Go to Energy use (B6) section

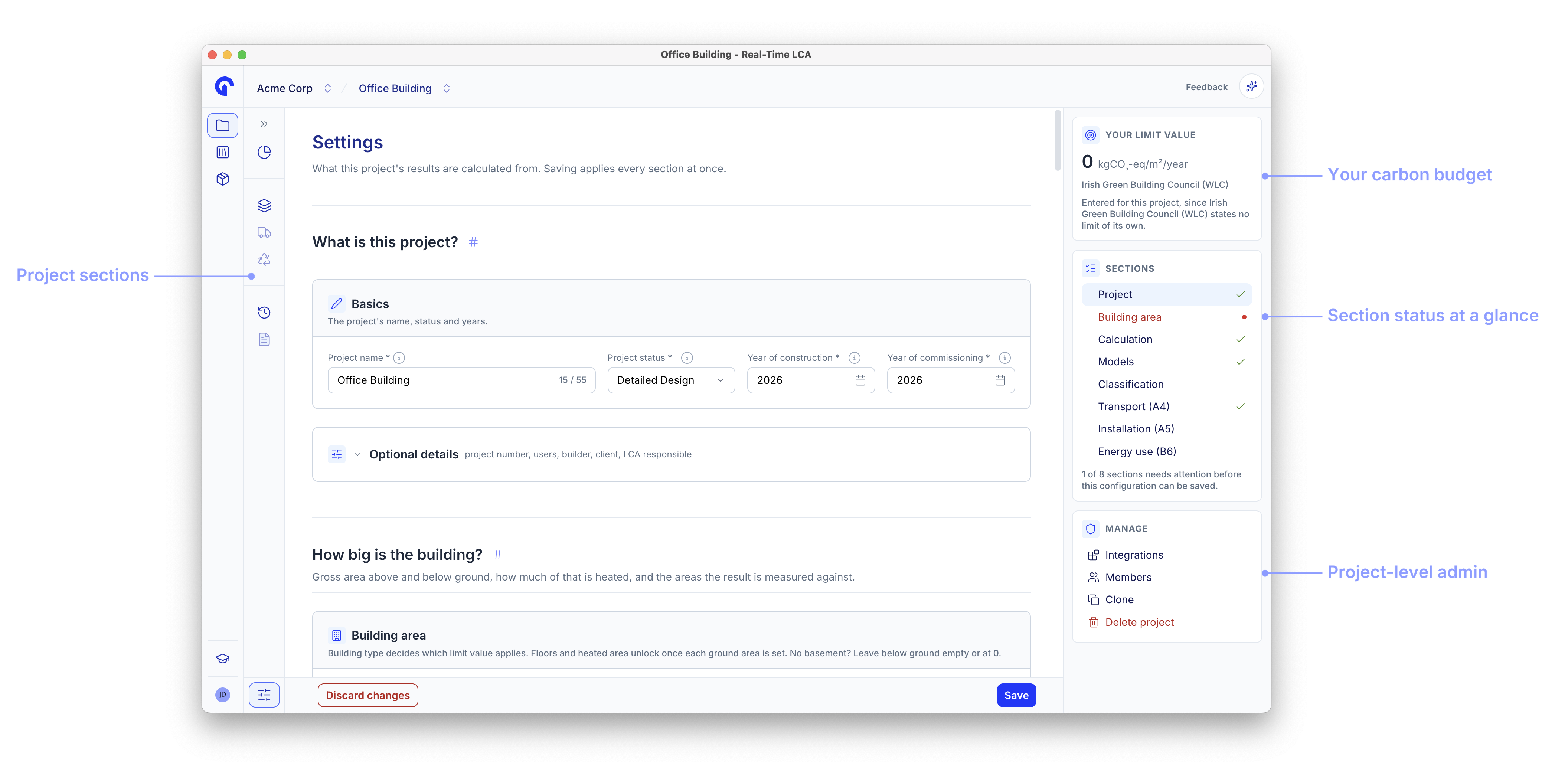point(1166,451)
